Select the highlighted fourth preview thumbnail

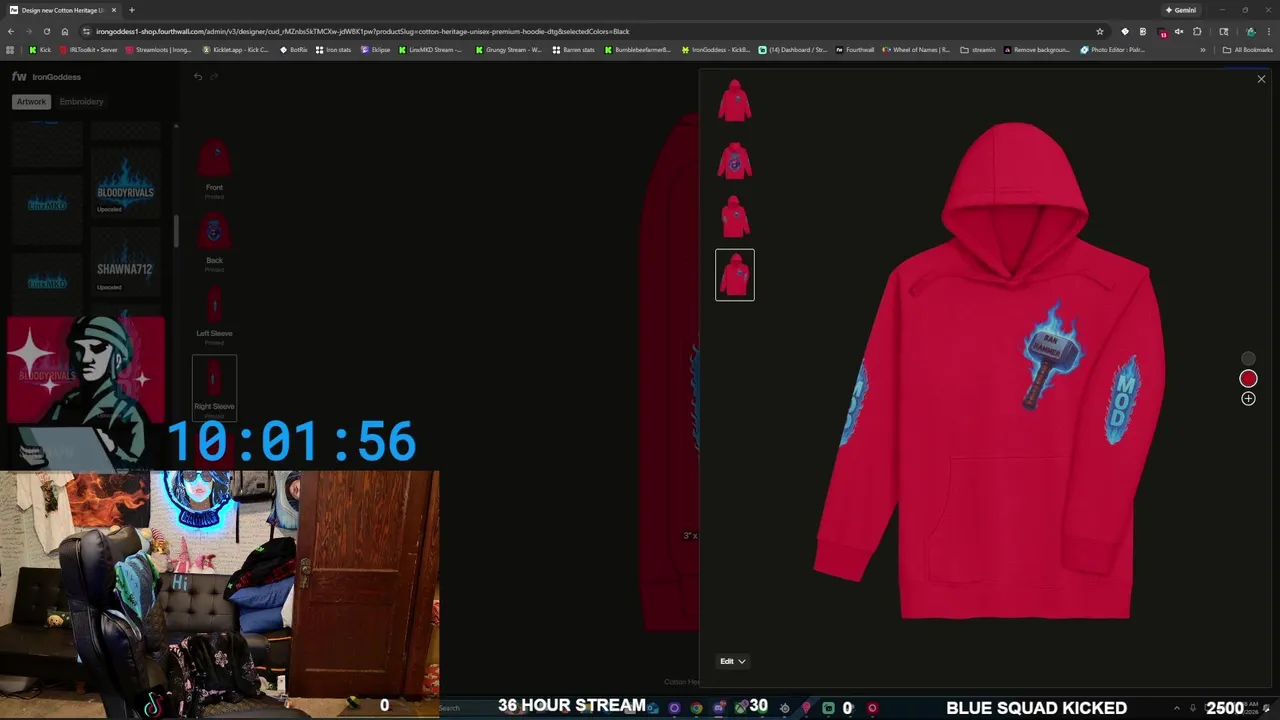(x=735, y=275)
